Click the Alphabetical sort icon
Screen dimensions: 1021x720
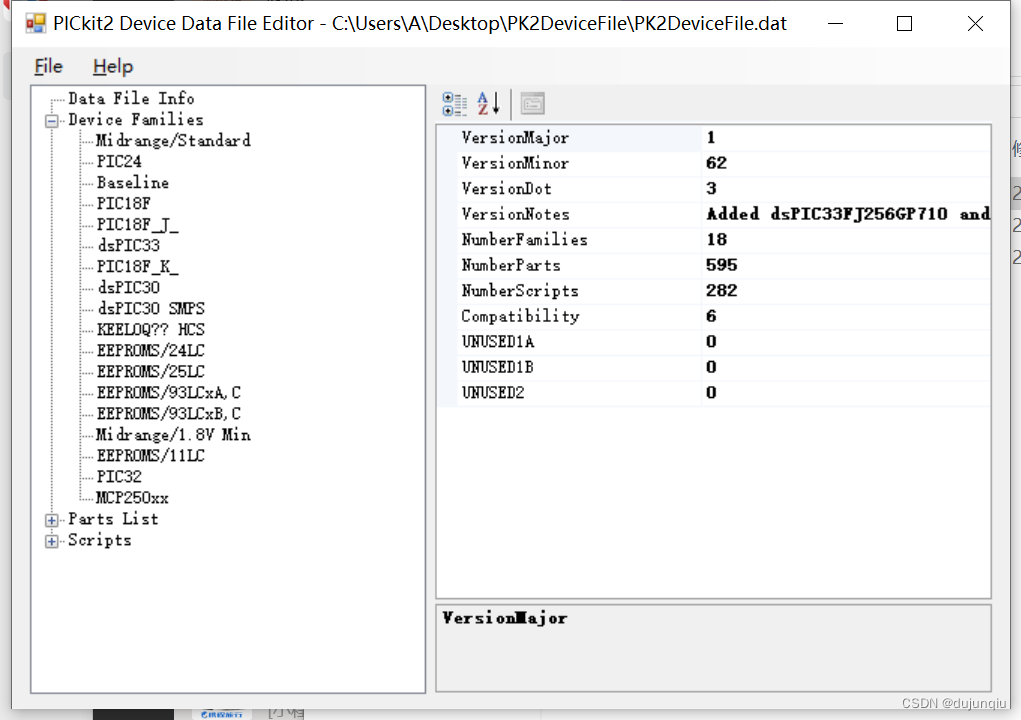pyautogui.click(x=488, y=104)
